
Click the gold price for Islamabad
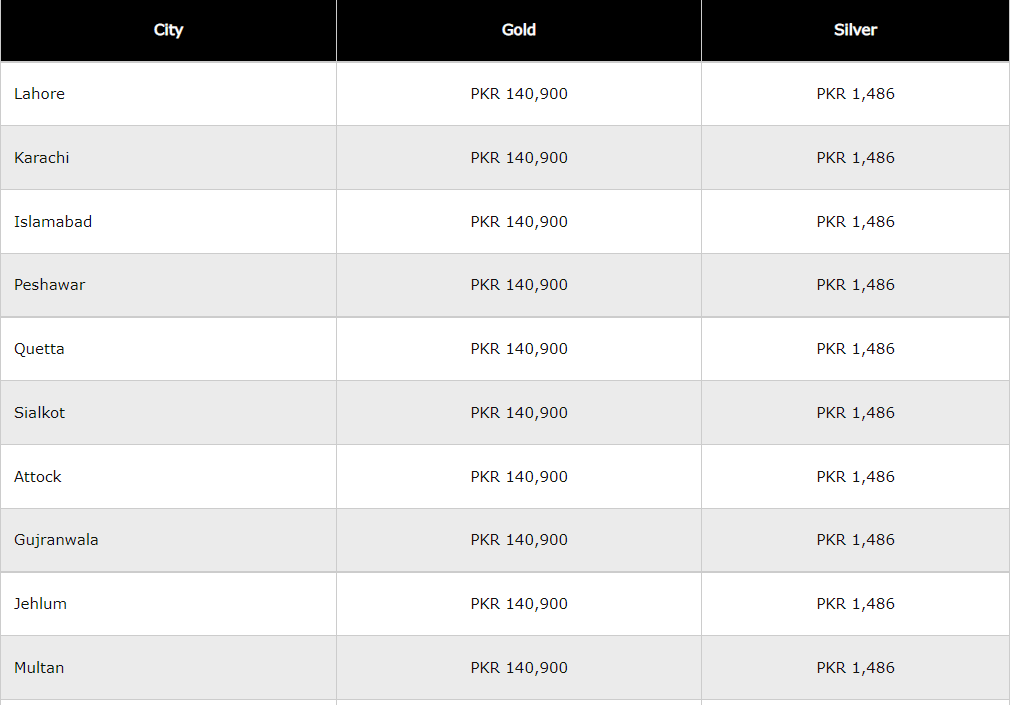pos(519,222)
